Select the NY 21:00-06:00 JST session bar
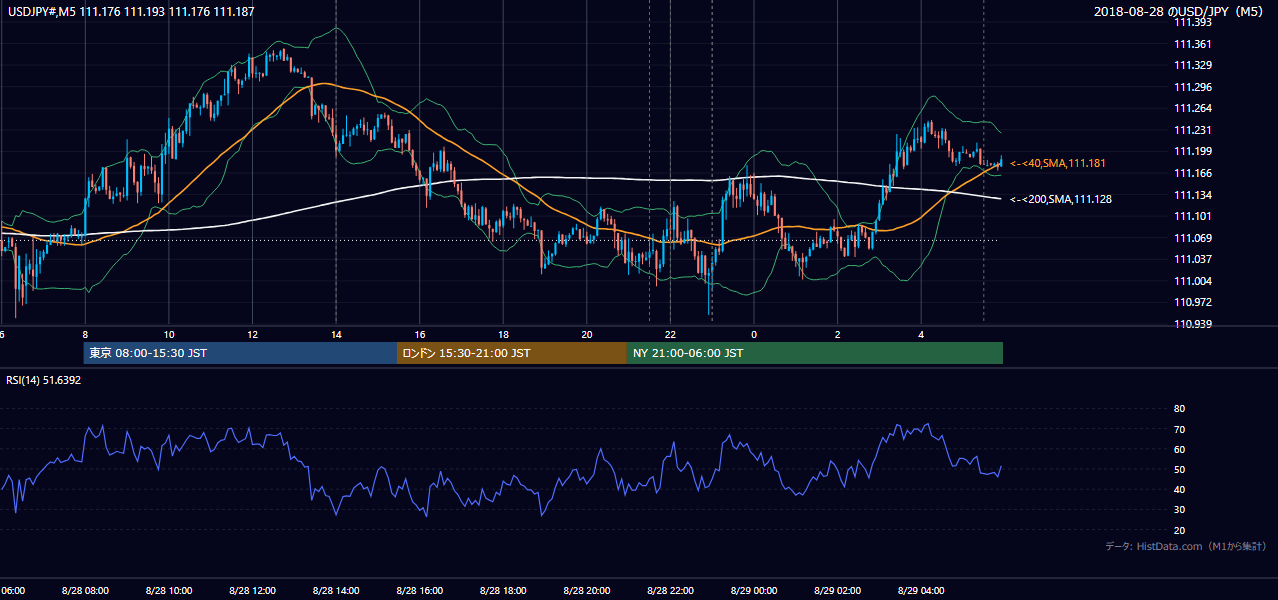 coord(815,353)
